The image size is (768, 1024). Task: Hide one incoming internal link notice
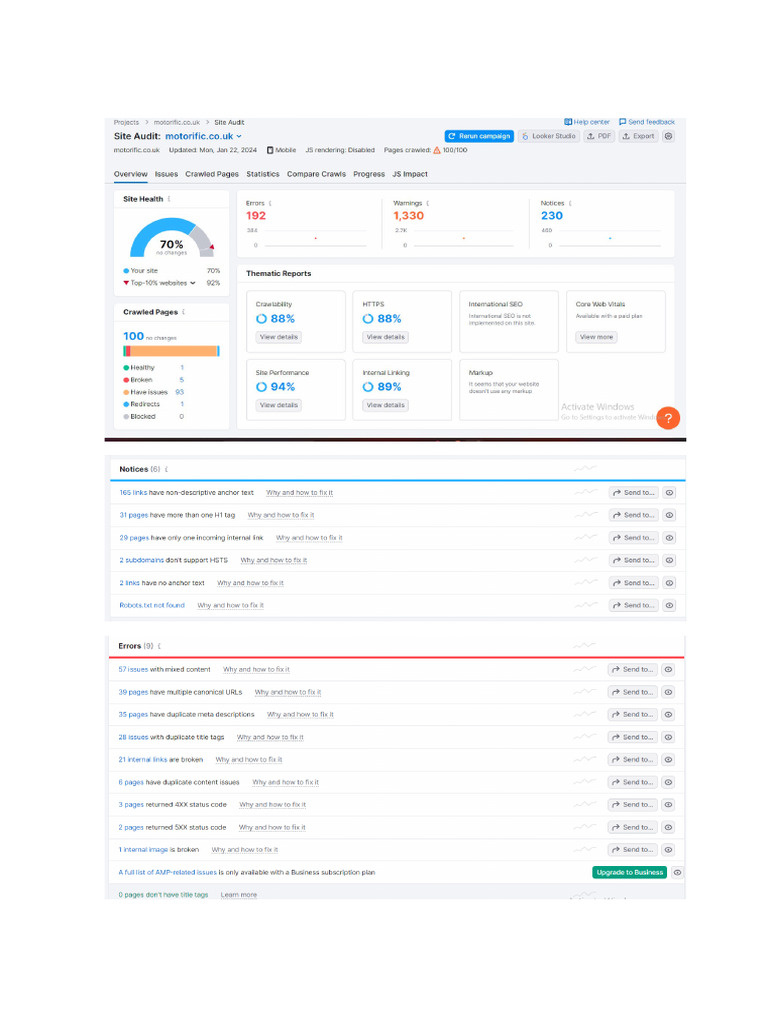point(669,538)
